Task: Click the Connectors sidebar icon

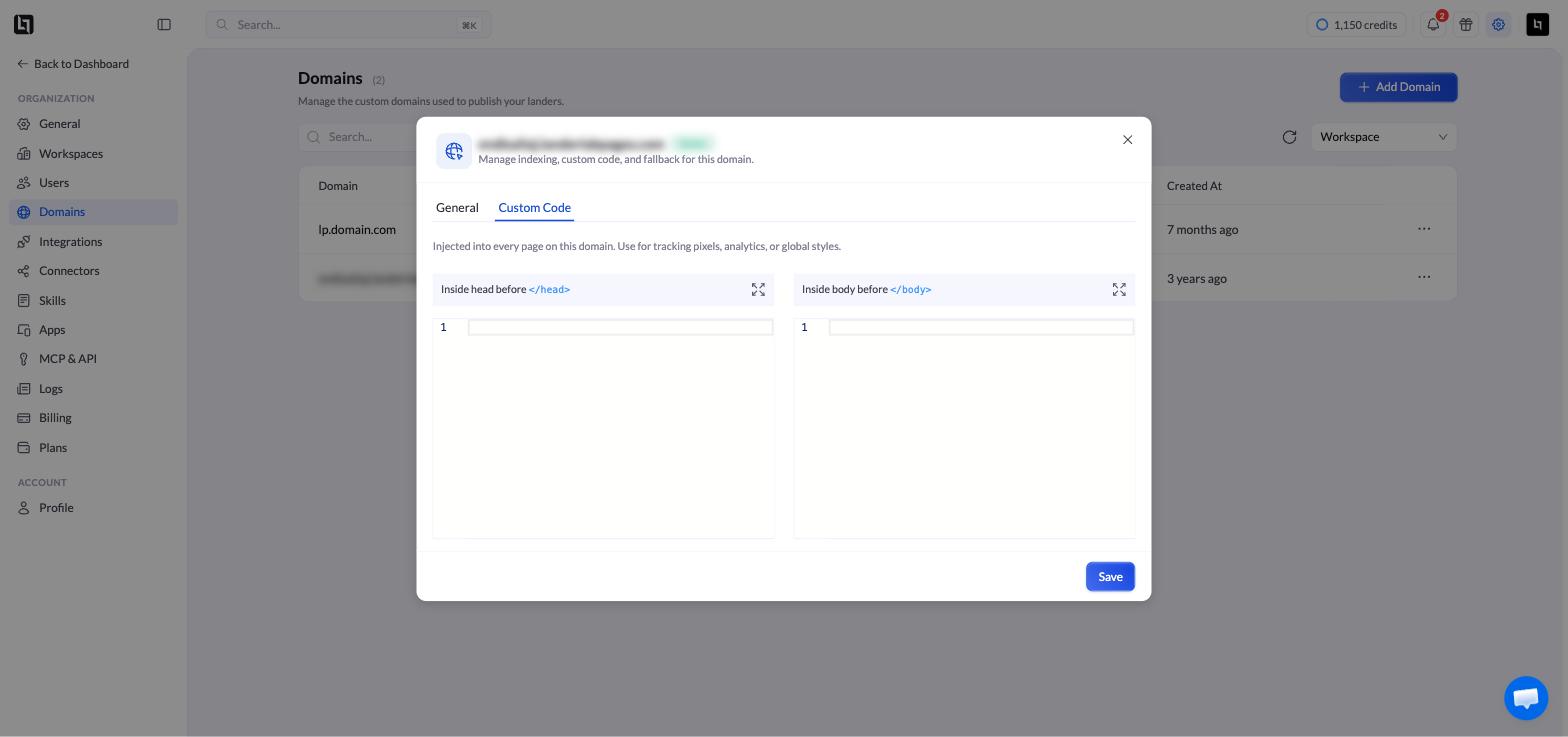Action: [24, 271]
